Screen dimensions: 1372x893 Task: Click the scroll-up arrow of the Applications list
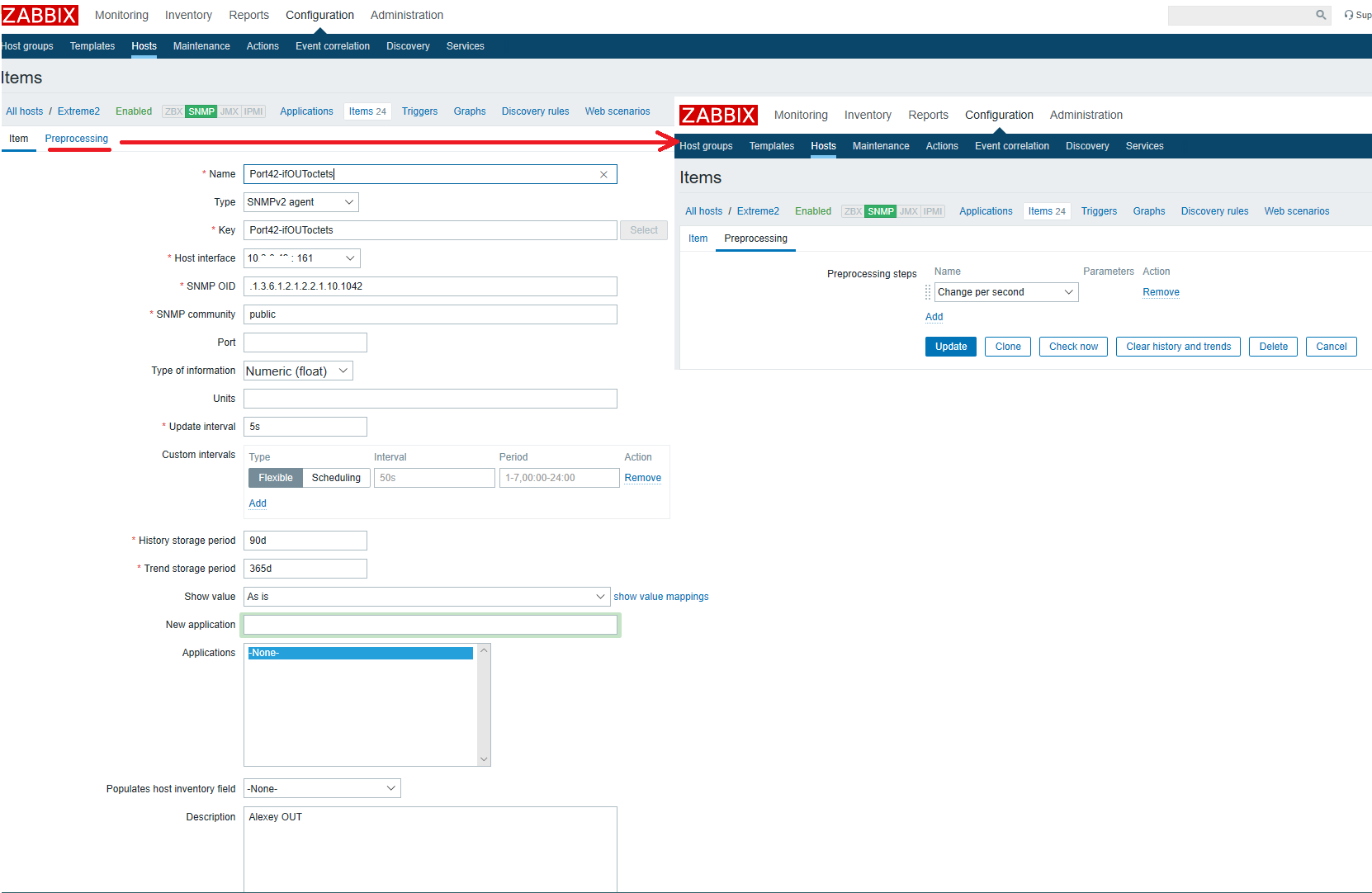pos(484,651)
